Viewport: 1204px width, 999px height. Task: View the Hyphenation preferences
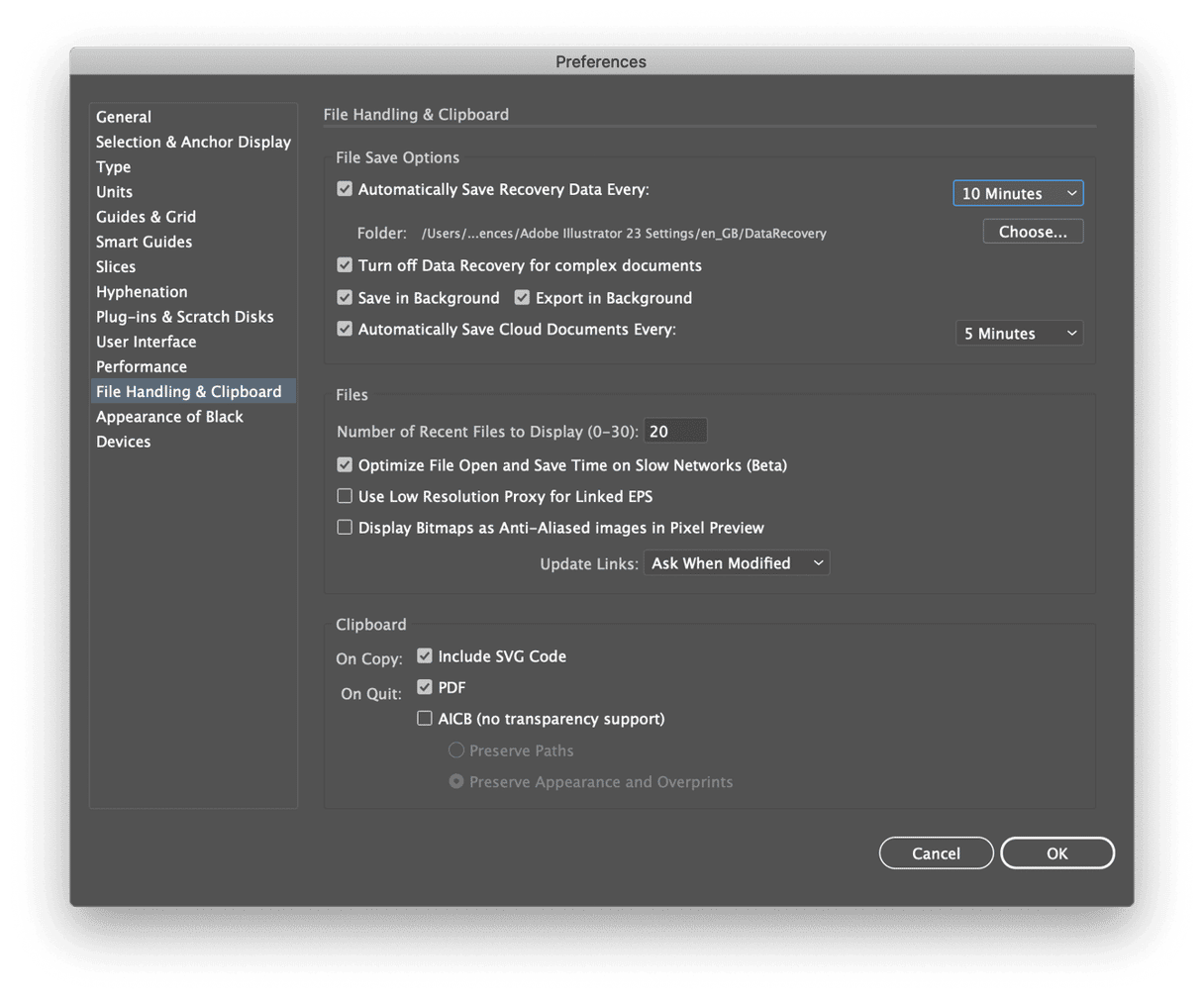[x=142, y=291]
